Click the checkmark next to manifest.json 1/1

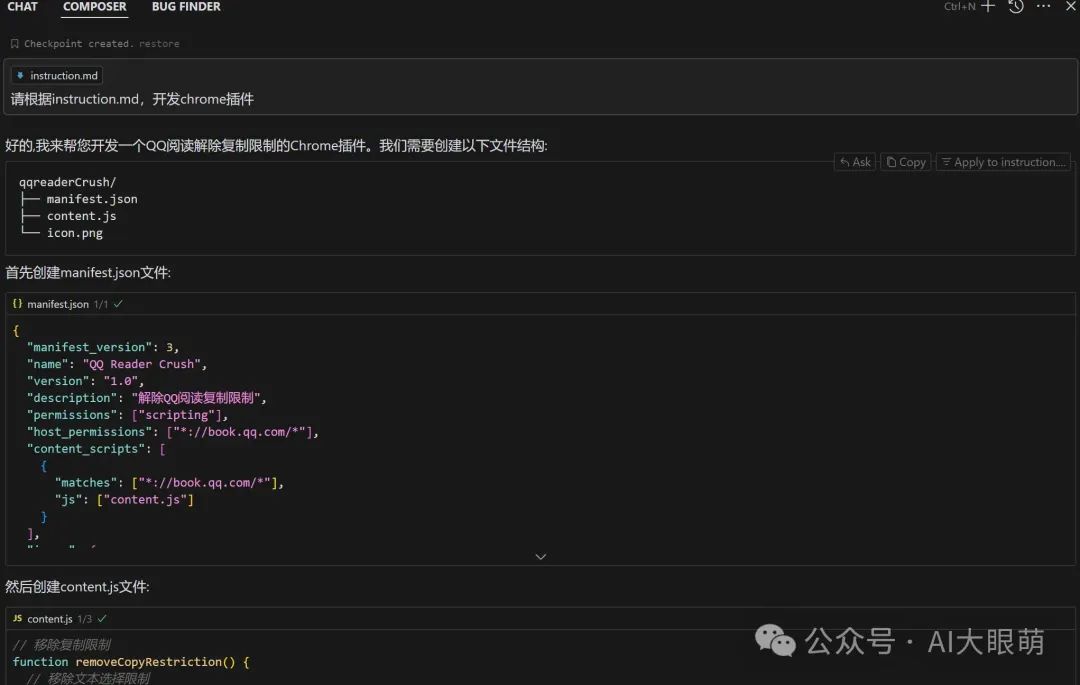118,304
